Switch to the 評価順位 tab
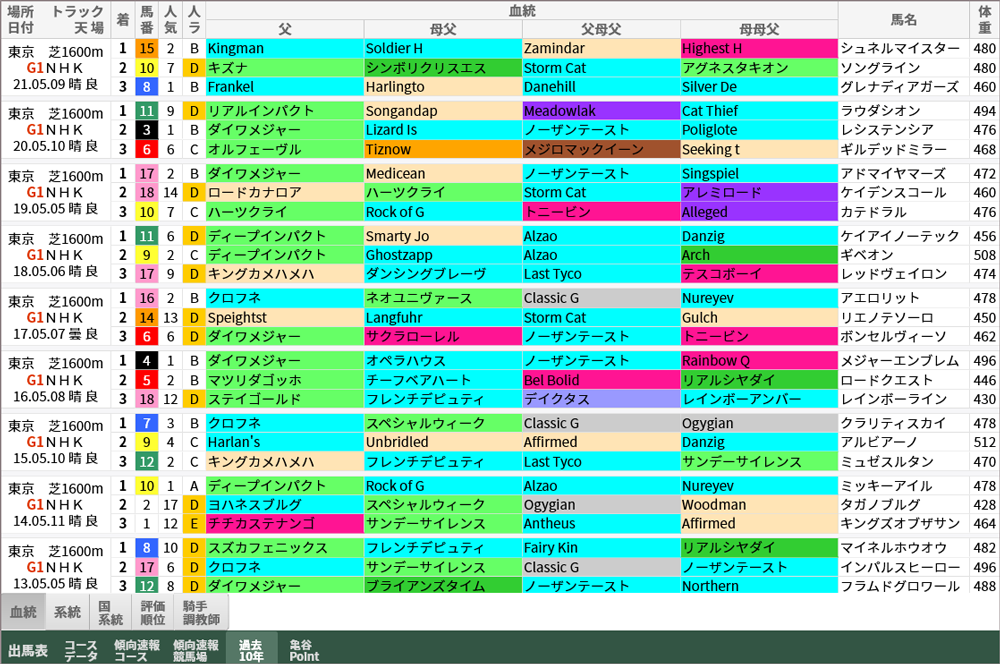 click(x=153, y=612)
